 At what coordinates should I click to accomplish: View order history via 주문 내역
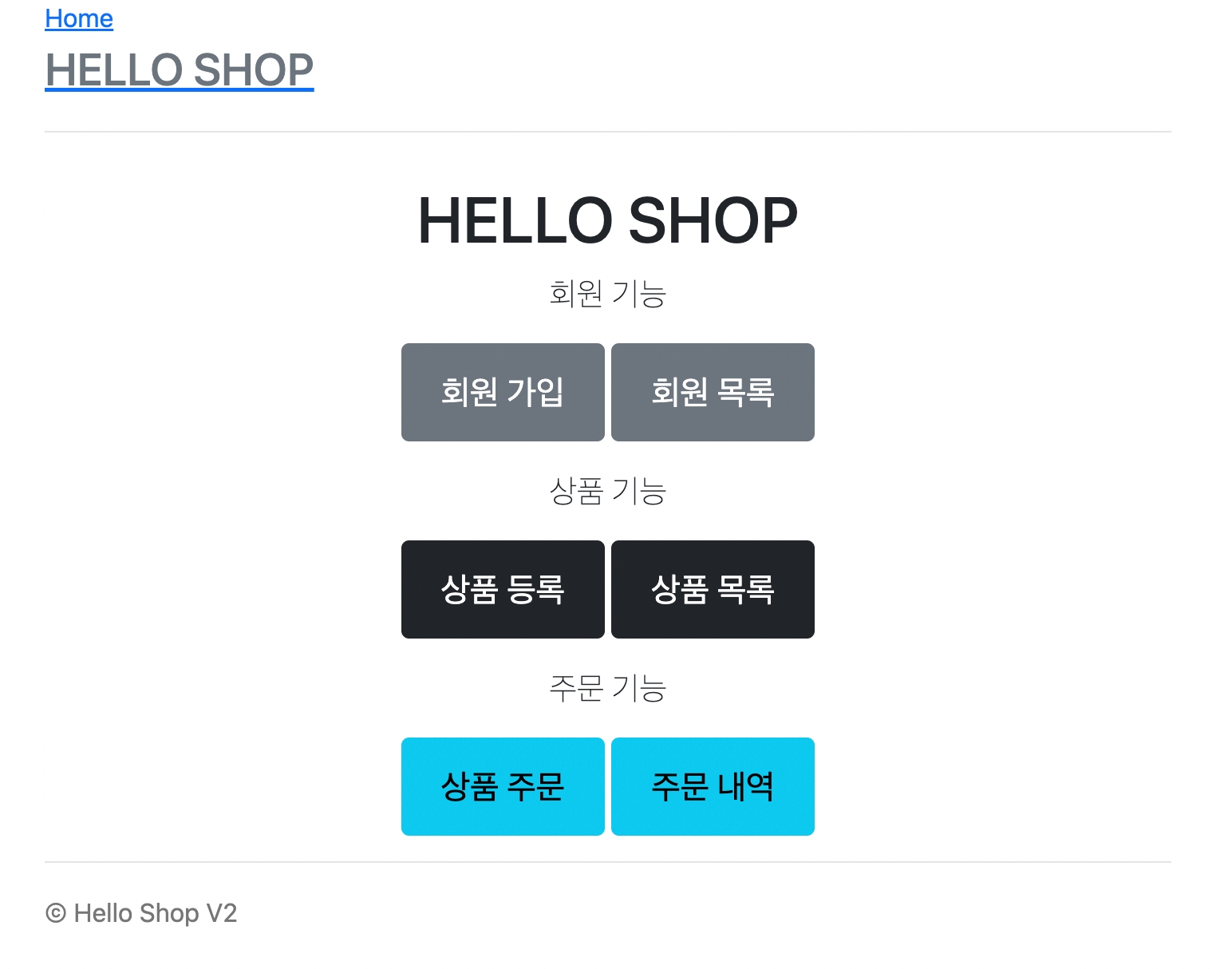click(713, 786)
